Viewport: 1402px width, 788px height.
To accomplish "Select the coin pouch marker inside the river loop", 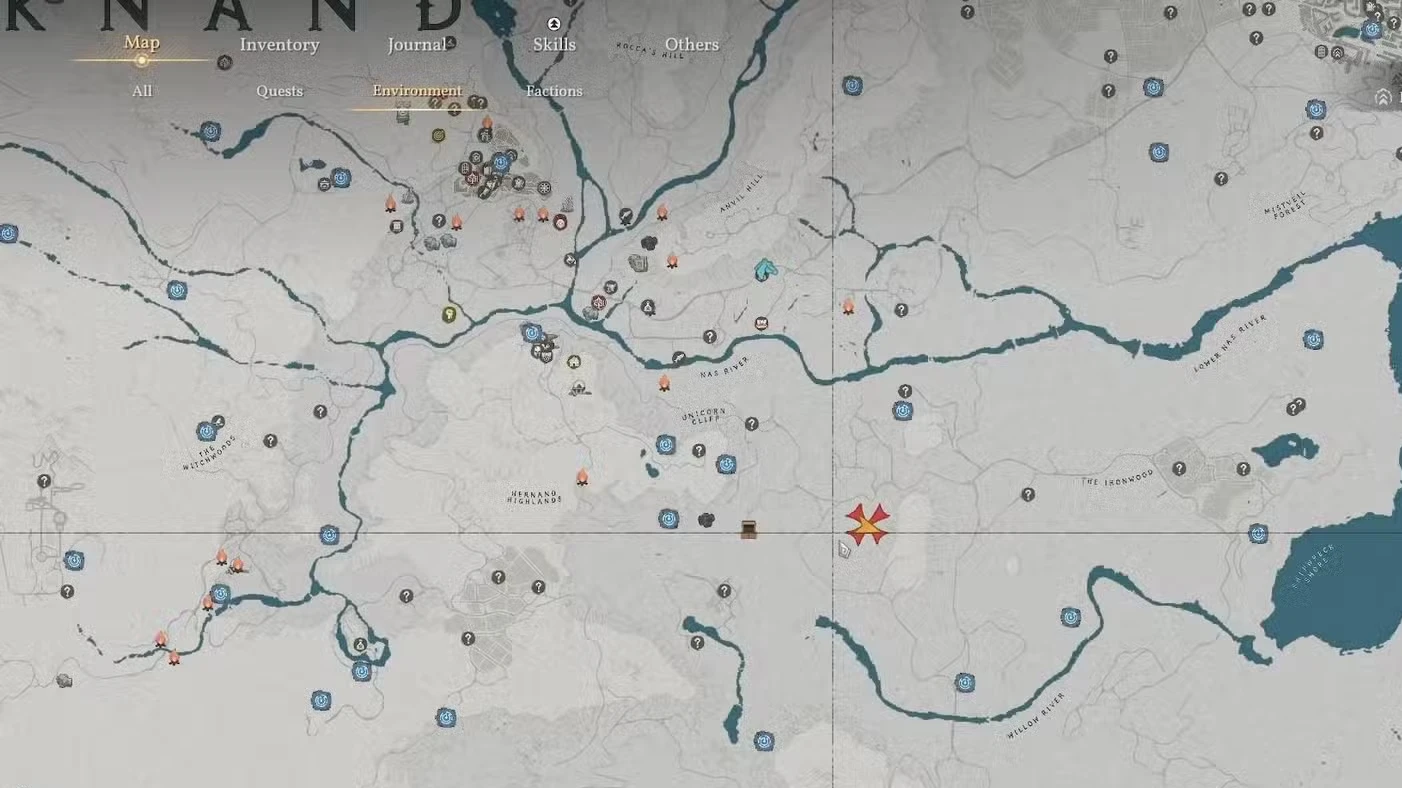I will tap(360, 645).
